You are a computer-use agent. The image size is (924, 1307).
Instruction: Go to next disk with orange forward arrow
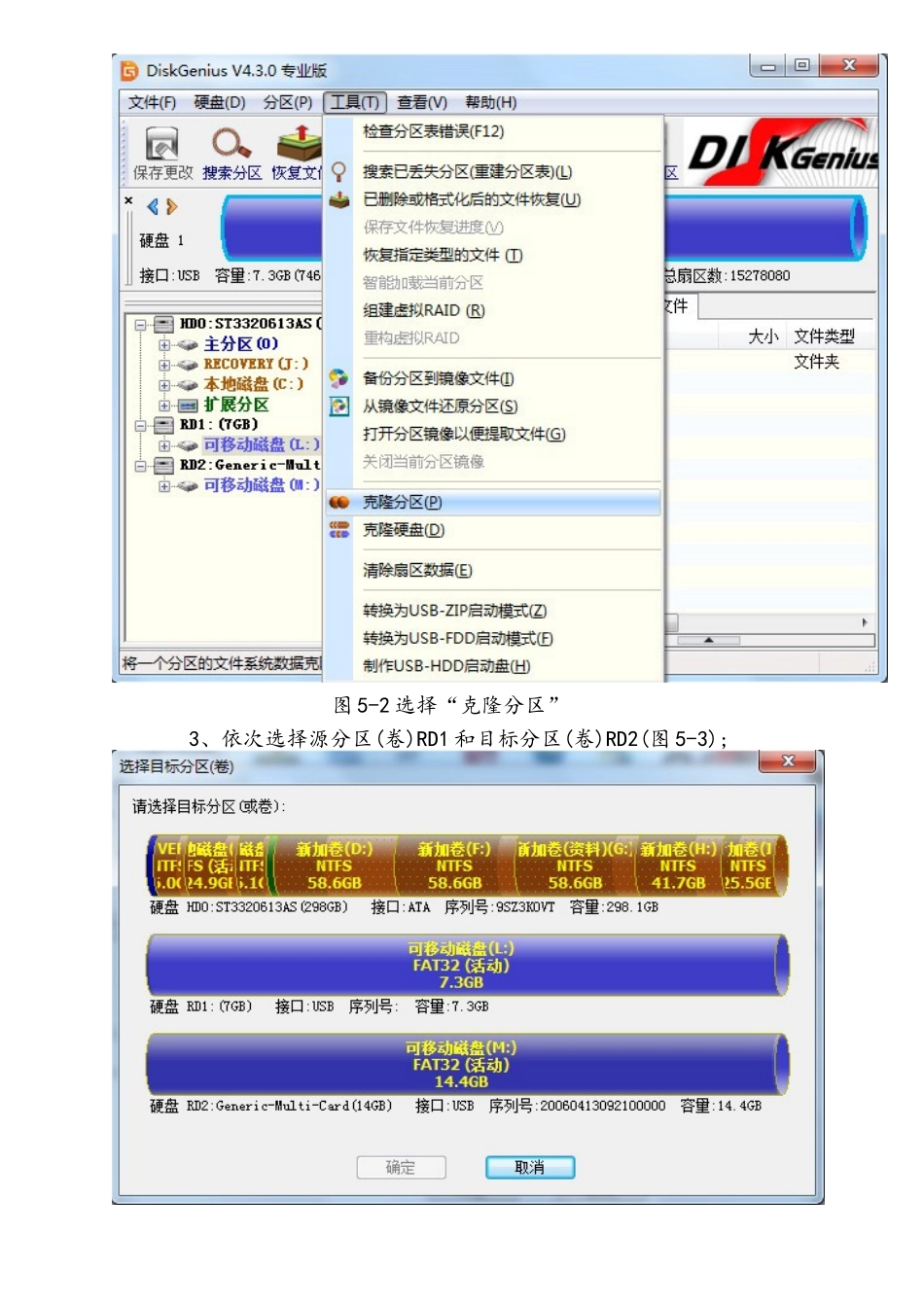[172, 207]
